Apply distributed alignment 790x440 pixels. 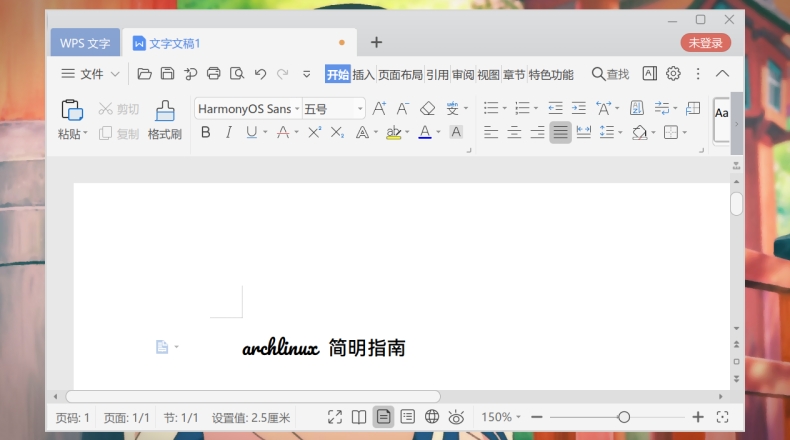coord(583,133)
